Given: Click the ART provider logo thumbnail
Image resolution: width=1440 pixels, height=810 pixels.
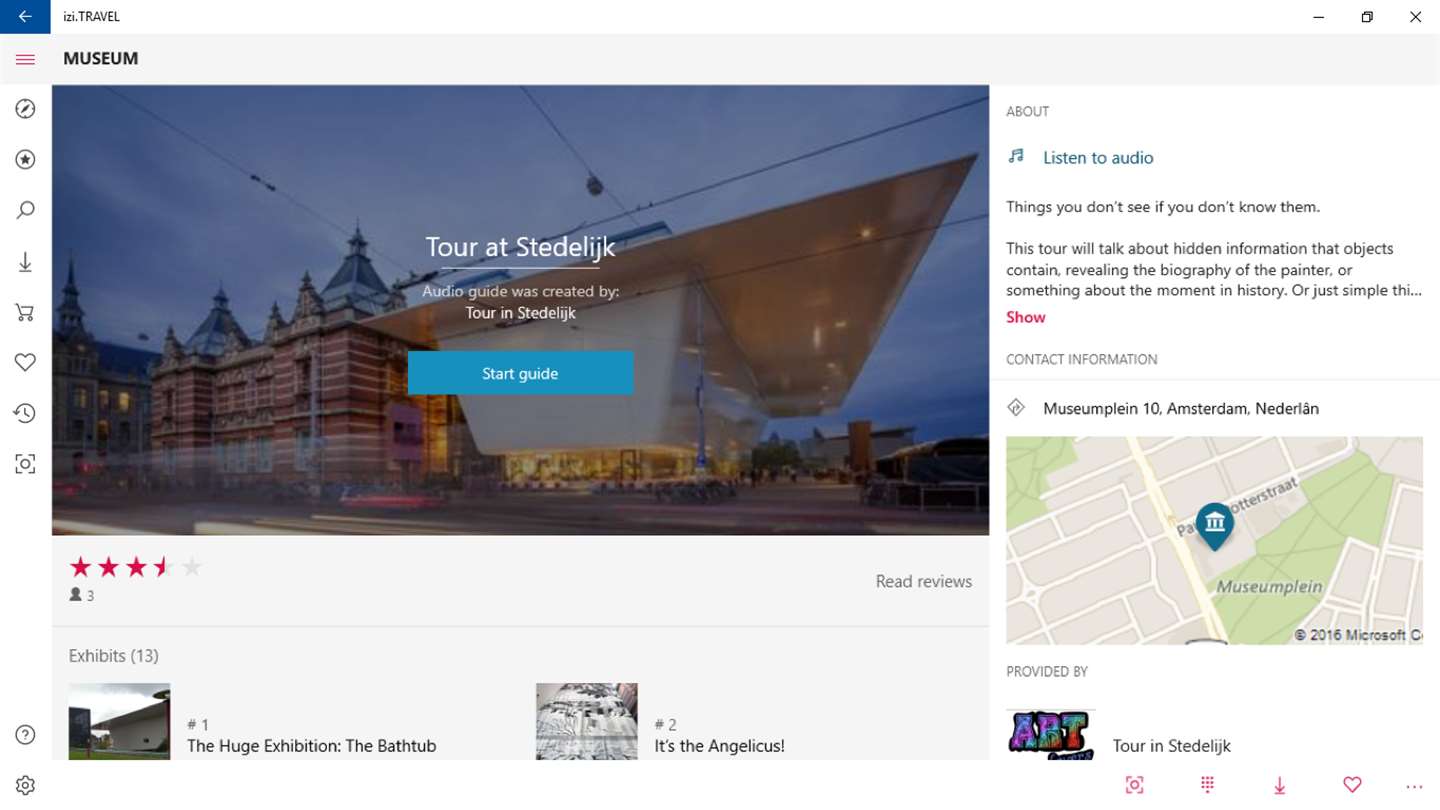Looking at the screenshot, I should point(1050,734).
